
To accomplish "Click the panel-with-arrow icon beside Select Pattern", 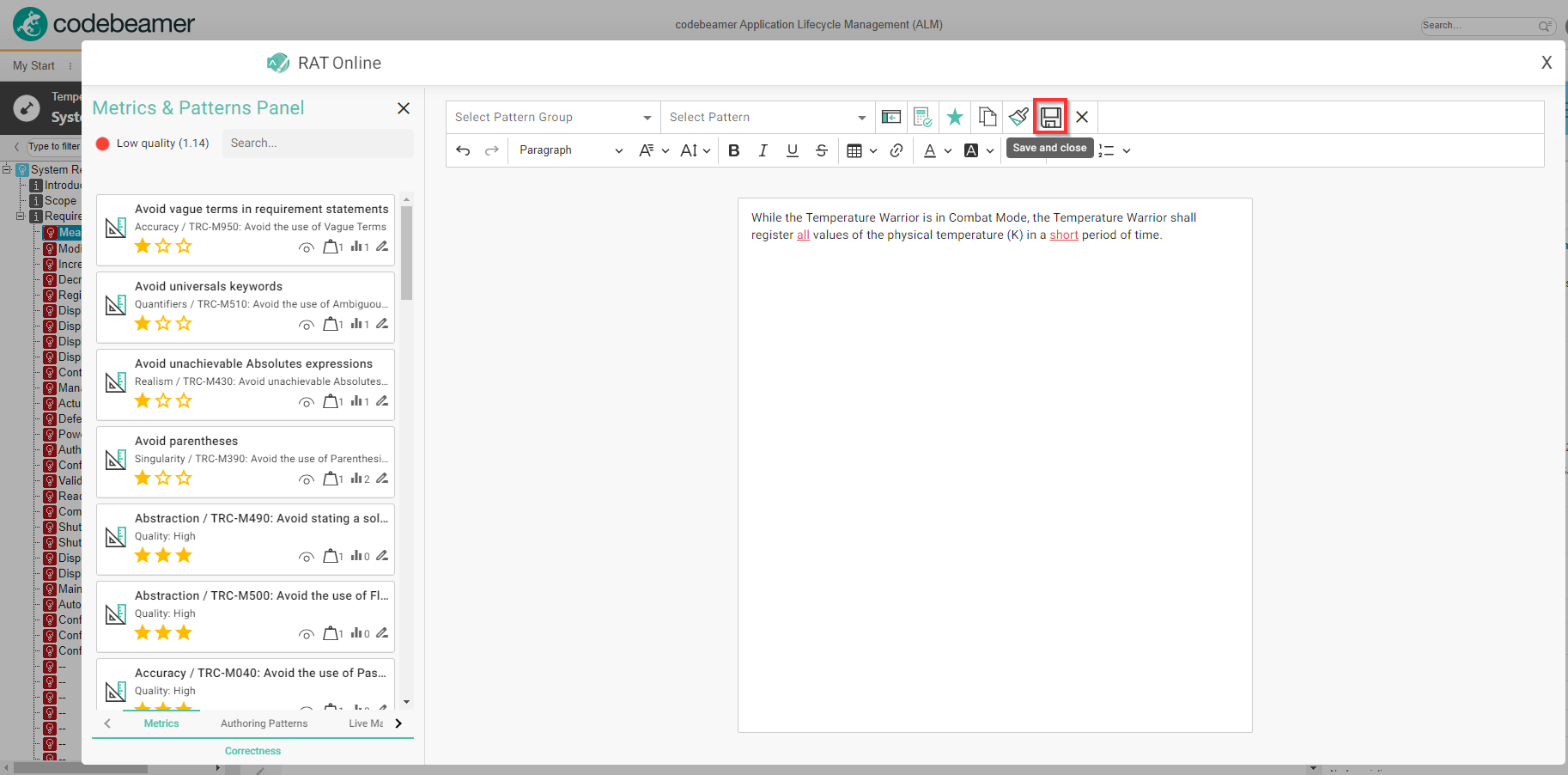I will click(891, 117).
